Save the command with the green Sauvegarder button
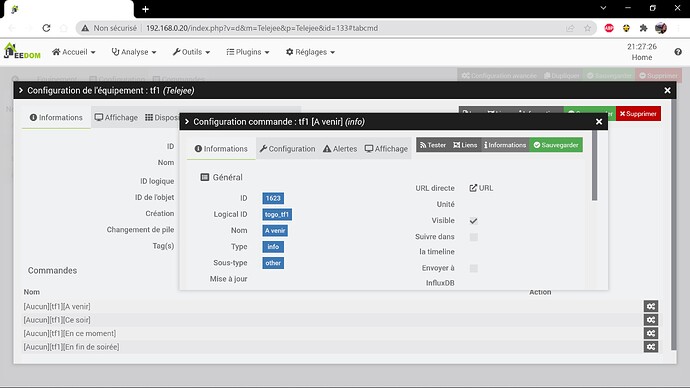Viewport: 690px width, 388px height. (556, 145)
